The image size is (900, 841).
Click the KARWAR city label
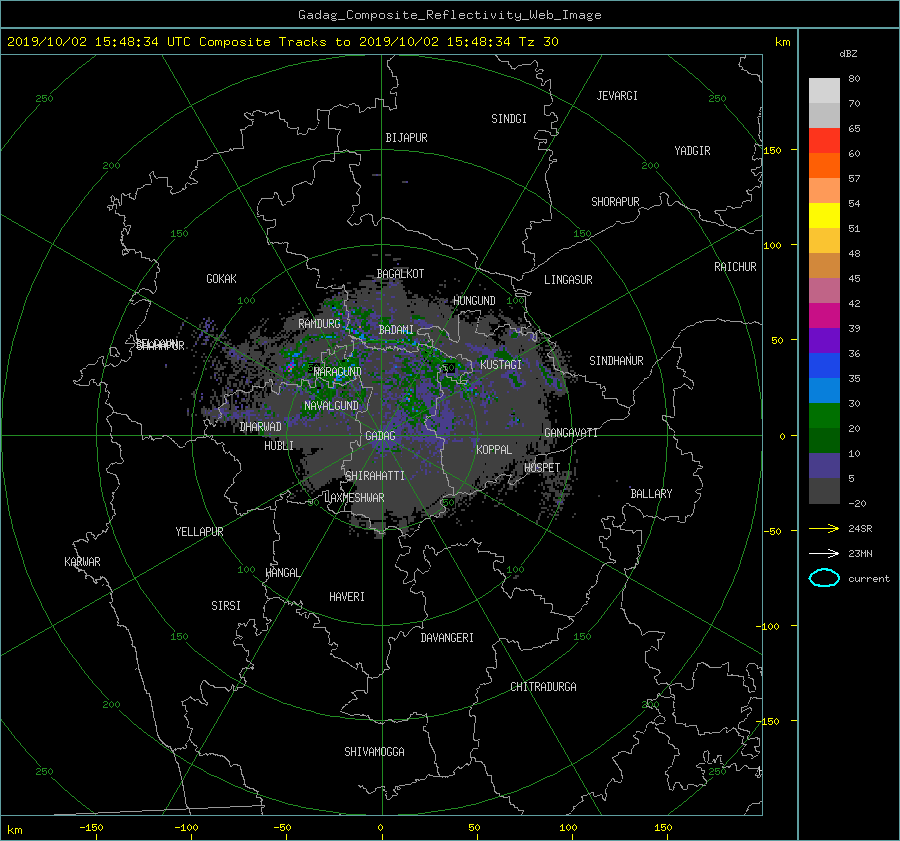82,562
